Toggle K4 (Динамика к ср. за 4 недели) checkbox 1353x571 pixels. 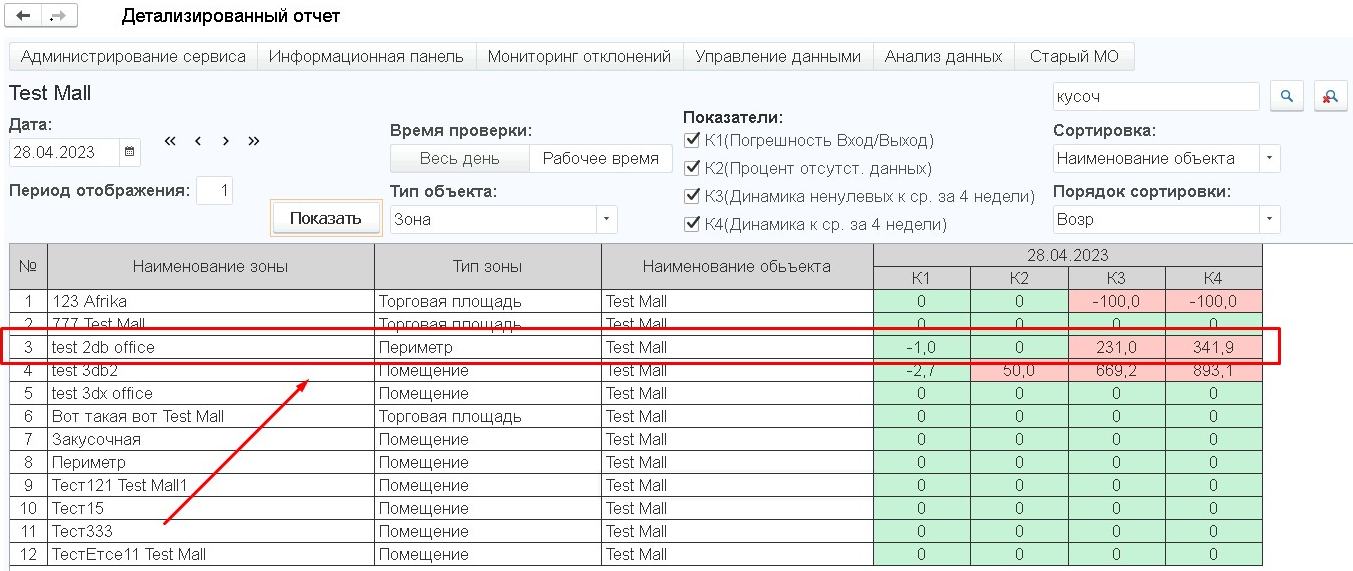coord(692,224)
